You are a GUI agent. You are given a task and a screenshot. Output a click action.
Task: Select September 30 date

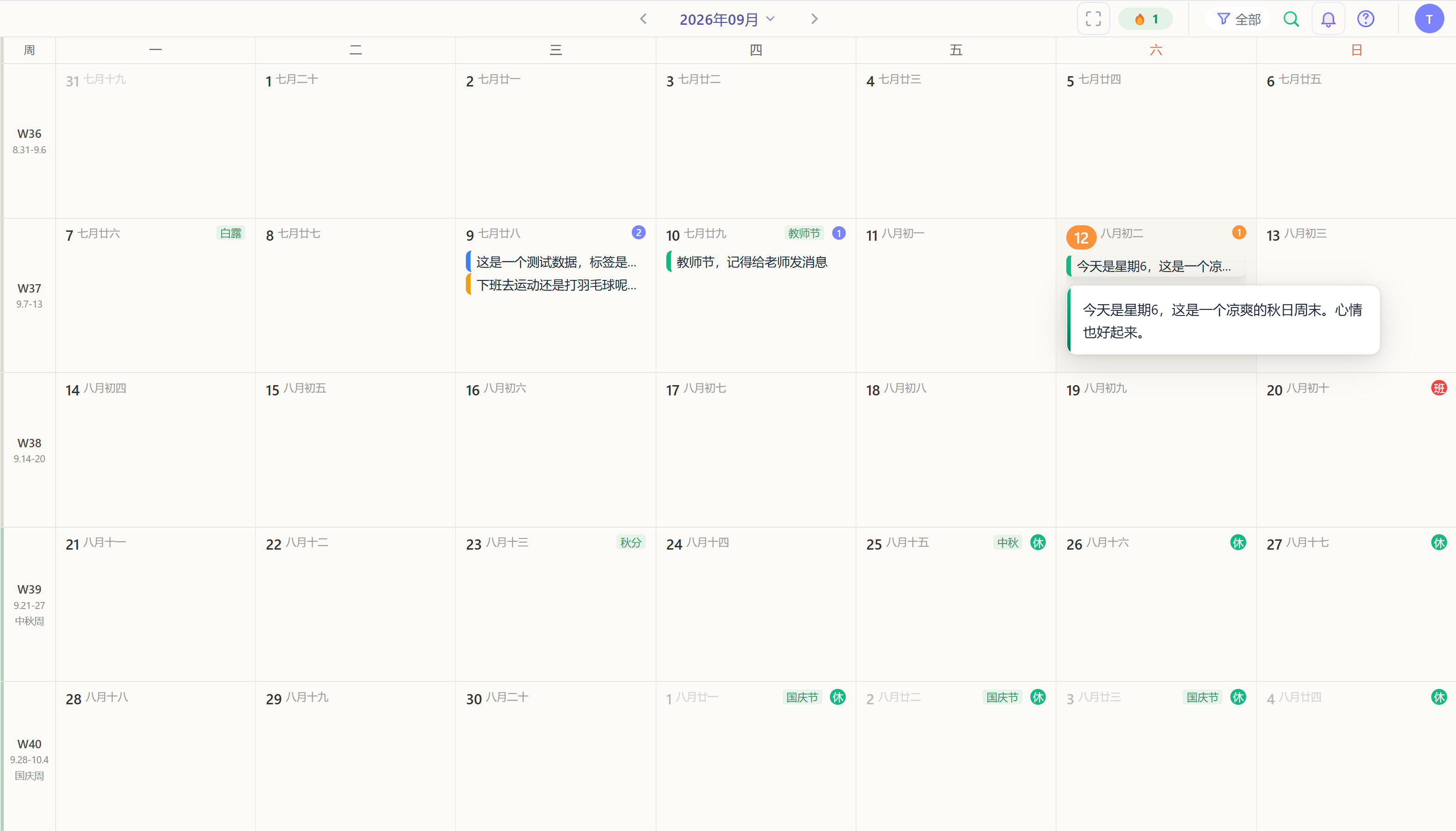point(473,699)
